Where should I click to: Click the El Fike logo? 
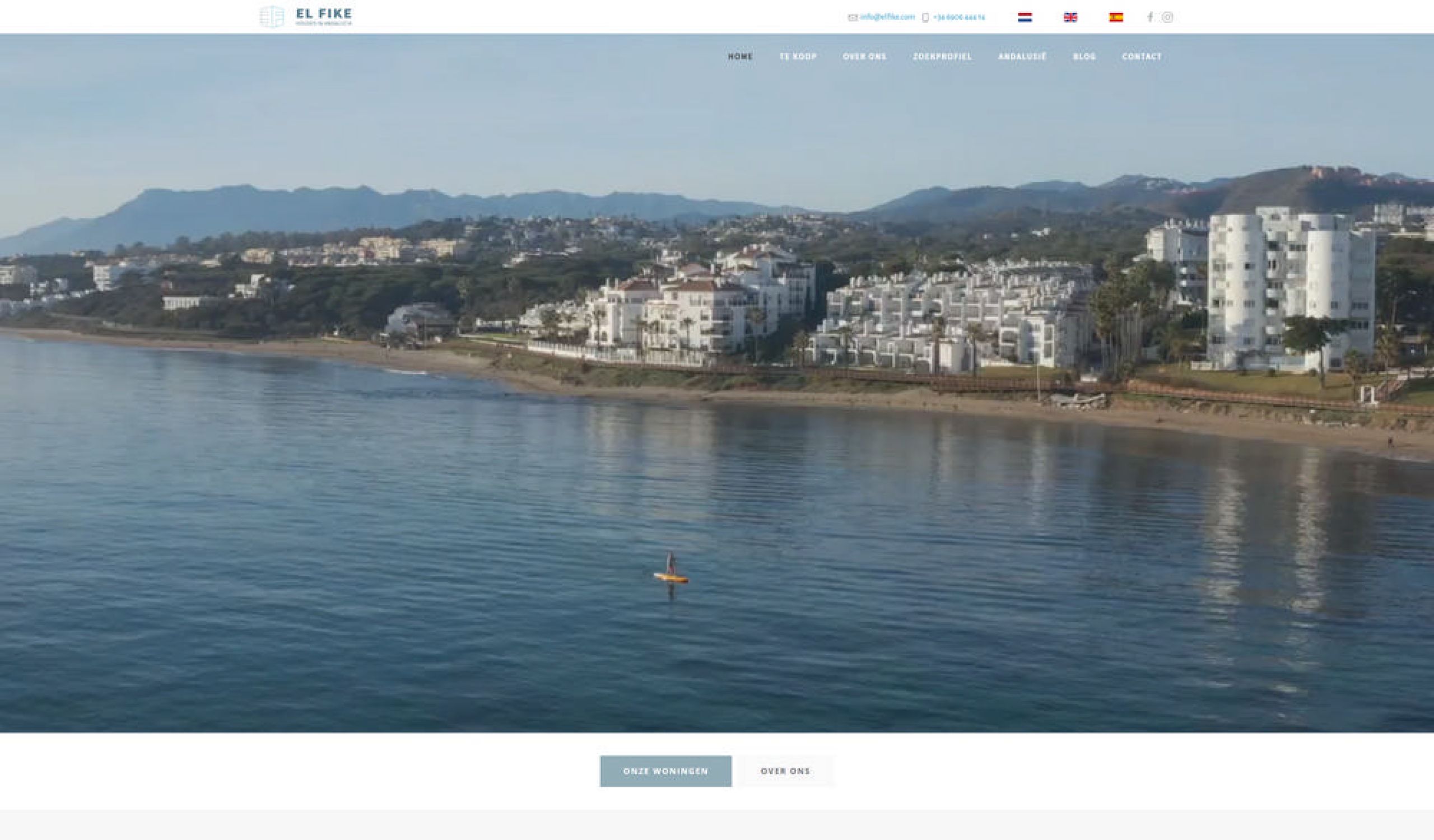pos(306,16)
